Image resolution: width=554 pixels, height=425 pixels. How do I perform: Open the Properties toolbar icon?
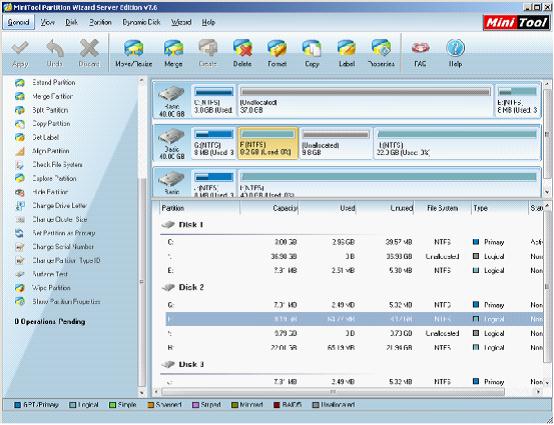pos(381,48)
